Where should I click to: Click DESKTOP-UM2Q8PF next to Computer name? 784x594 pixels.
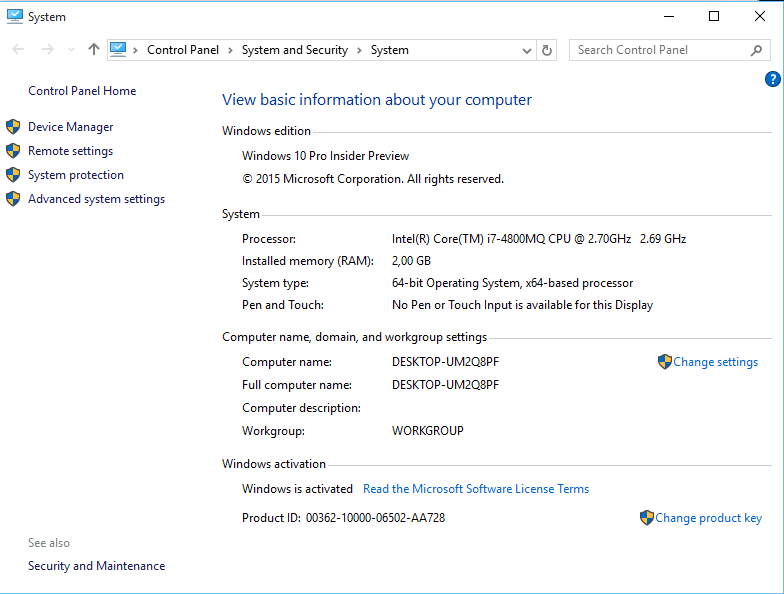(x=446, y=362)
